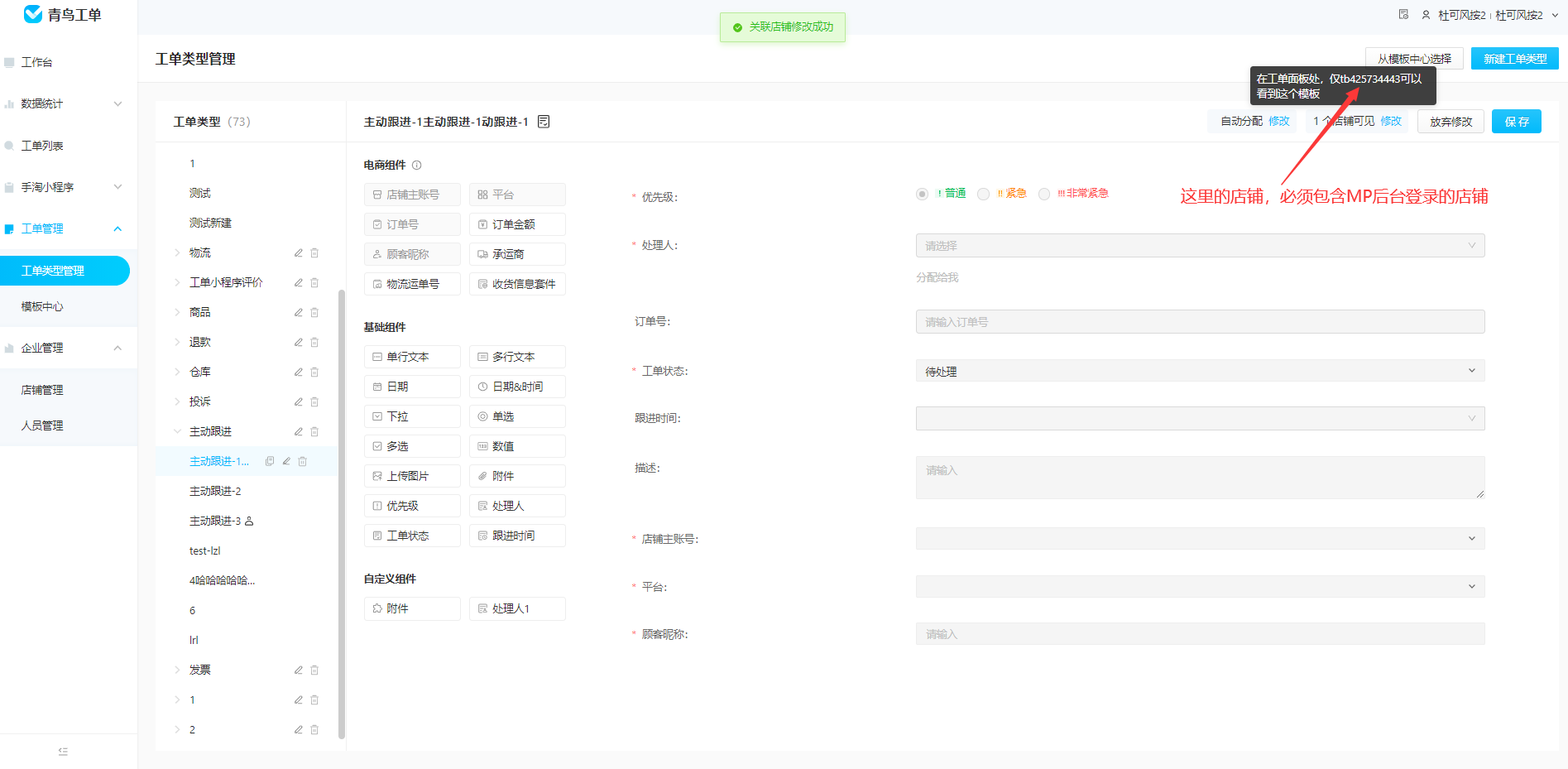
Task: Select the 普通 priority radio button
Action: point(922,194)
